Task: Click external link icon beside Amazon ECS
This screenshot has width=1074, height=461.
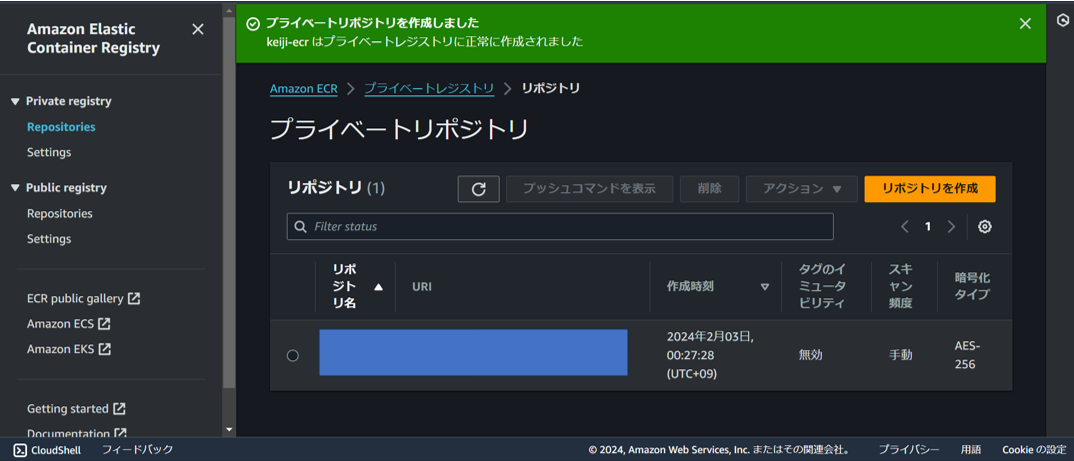Action: coord(104,323)
